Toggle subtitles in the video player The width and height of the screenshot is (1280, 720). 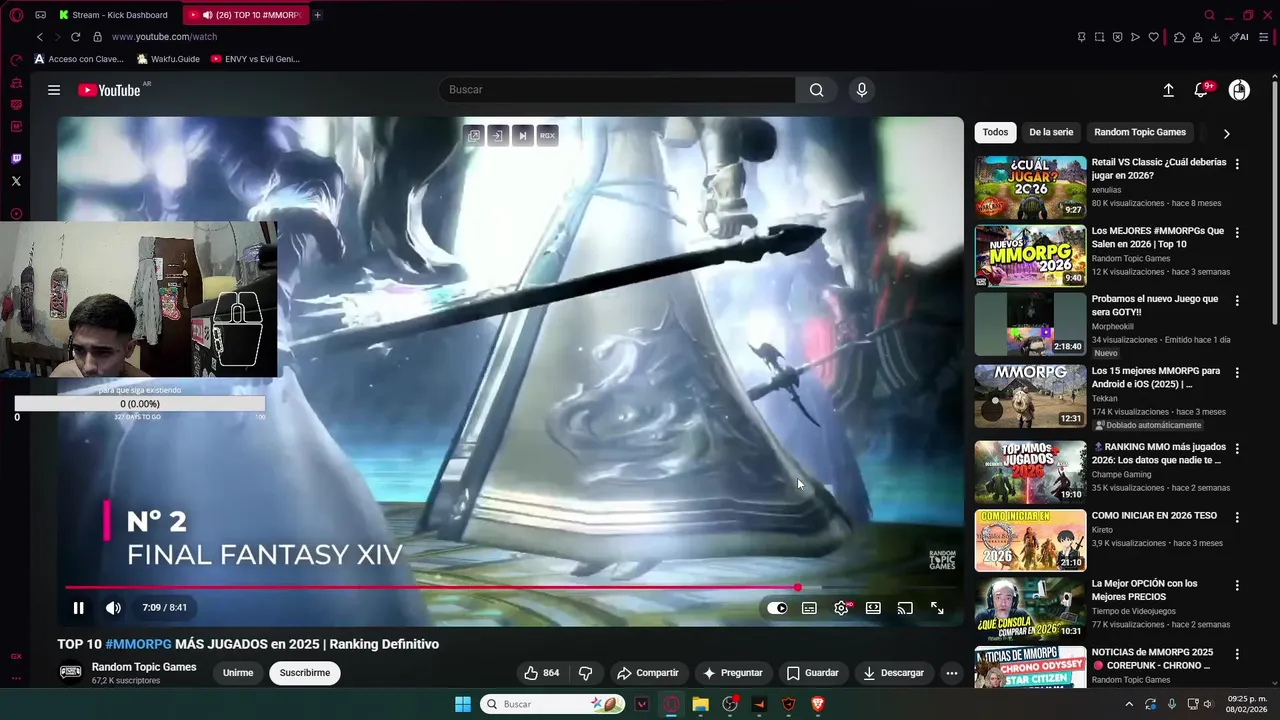pyautogui.click(x=809, y=608)
